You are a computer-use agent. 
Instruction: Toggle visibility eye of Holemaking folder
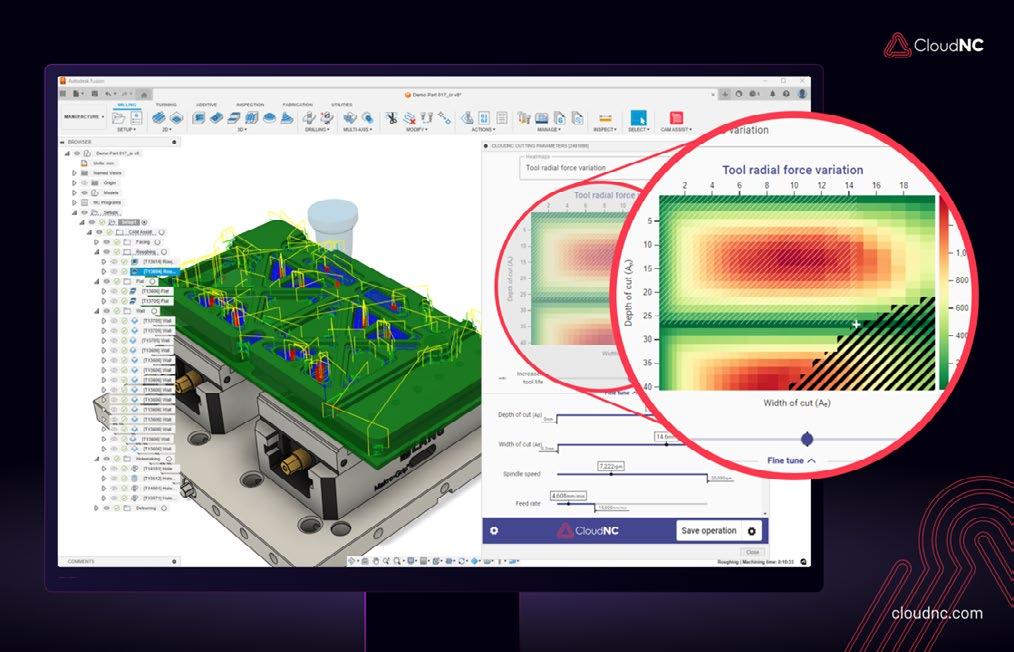107,459
